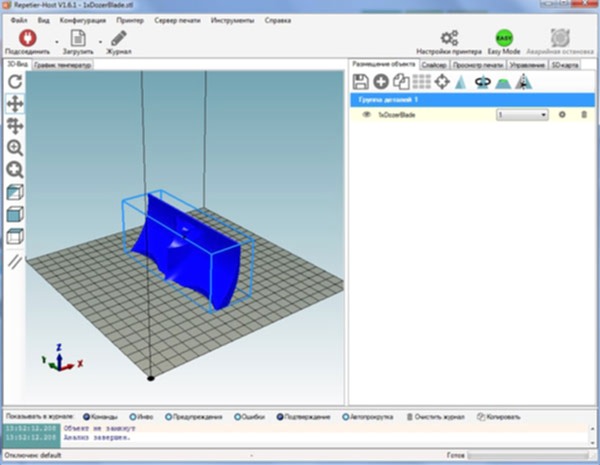Switch to the Слайсер tab
This screenshot has height=465, width=600.
tap(433, 64)
